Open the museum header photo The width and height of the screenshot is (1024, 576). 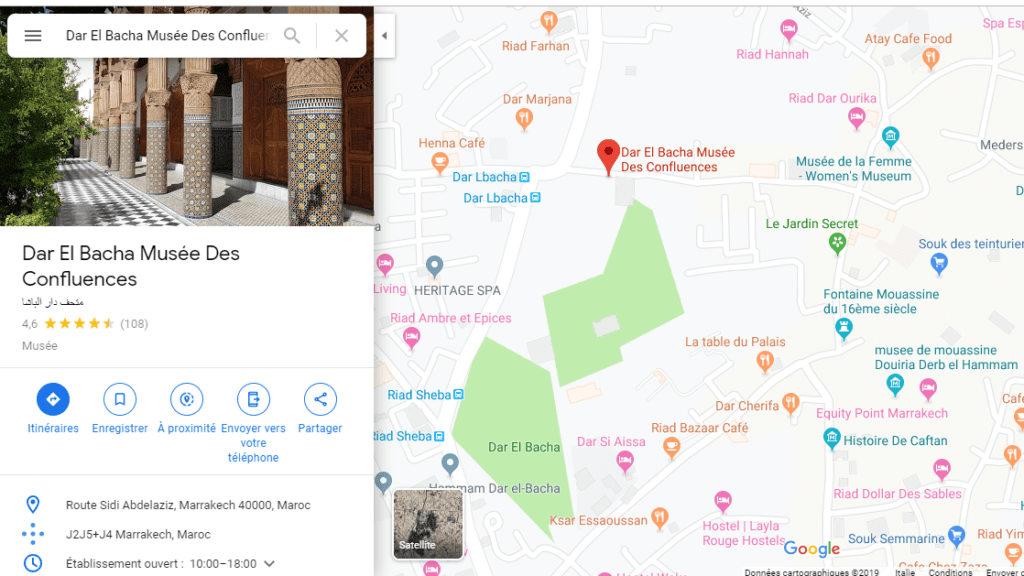click(187, 142)
